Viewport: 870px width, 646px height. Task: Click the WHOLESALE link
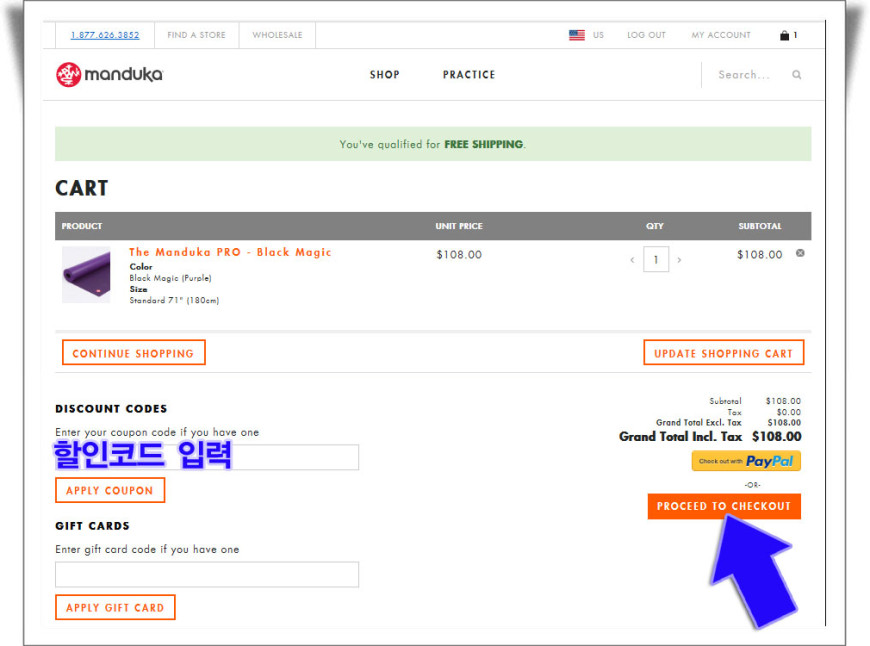point(277,35)
